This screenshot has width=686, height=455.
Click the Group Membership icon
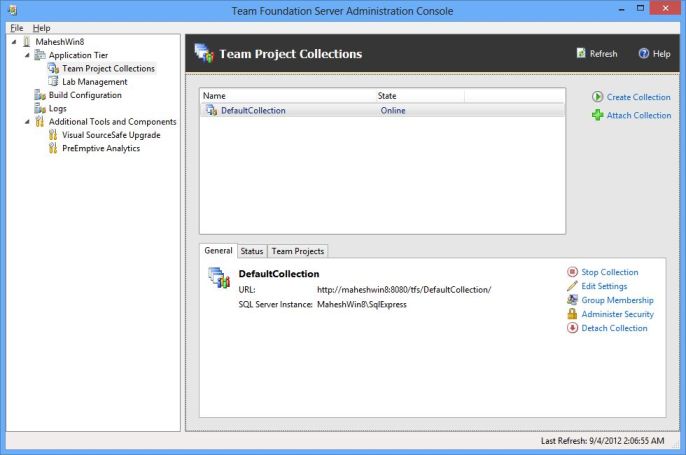[x=572, y=300]
